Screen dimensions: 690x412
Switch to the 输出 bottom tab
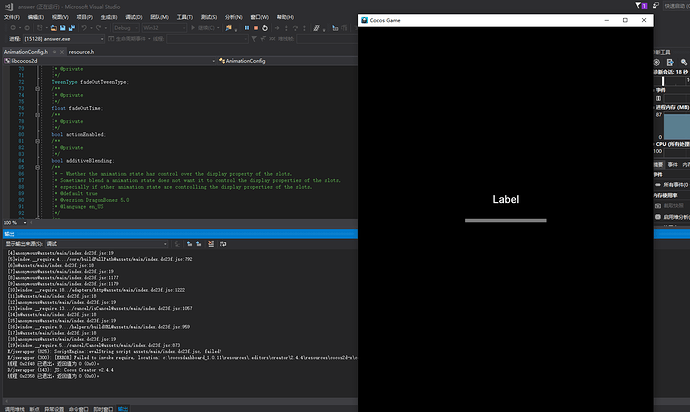pyautogui.click(x=123, y=409)
